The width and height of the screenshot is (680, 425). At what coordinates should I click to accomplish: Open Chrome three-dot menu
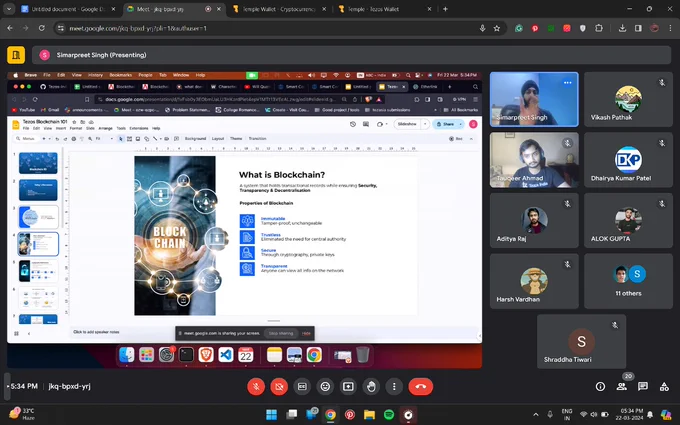tap(670, 28)
